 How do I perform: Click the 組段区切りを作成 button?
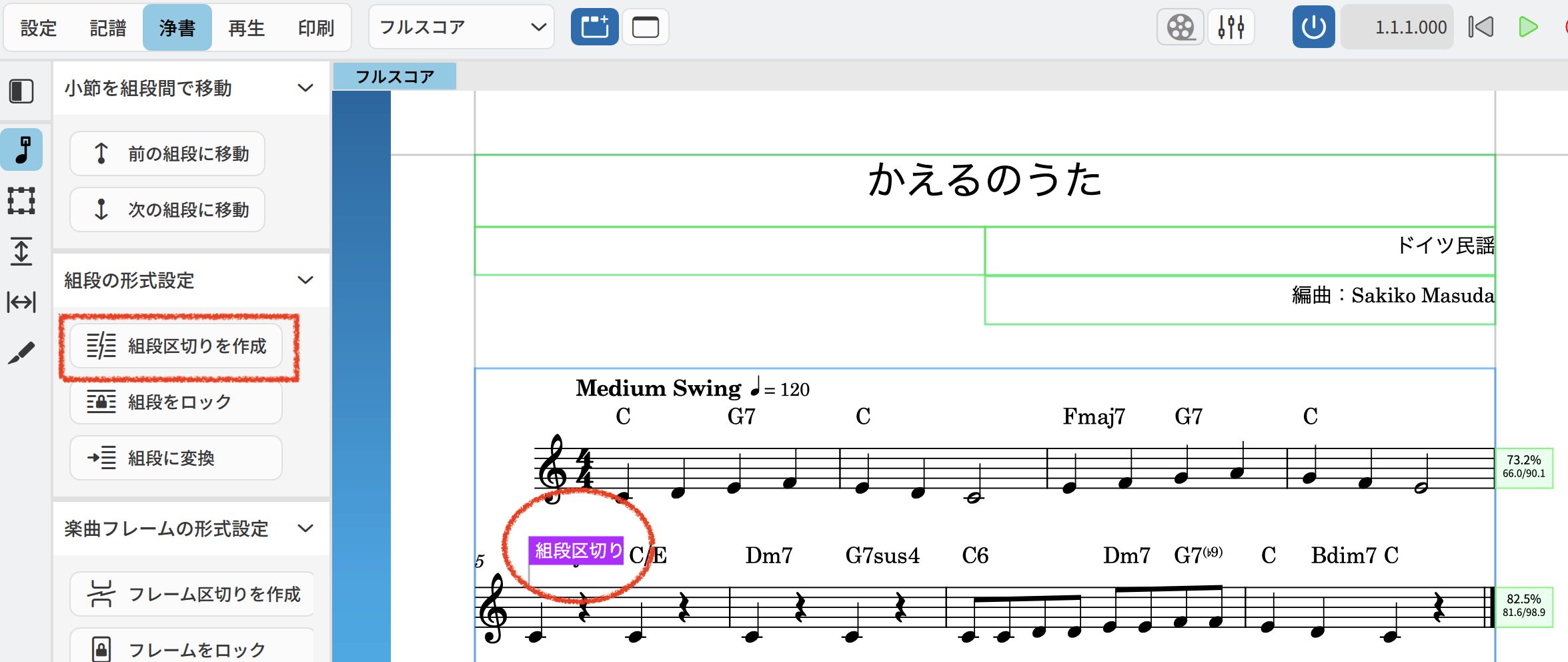click(176, 346)
